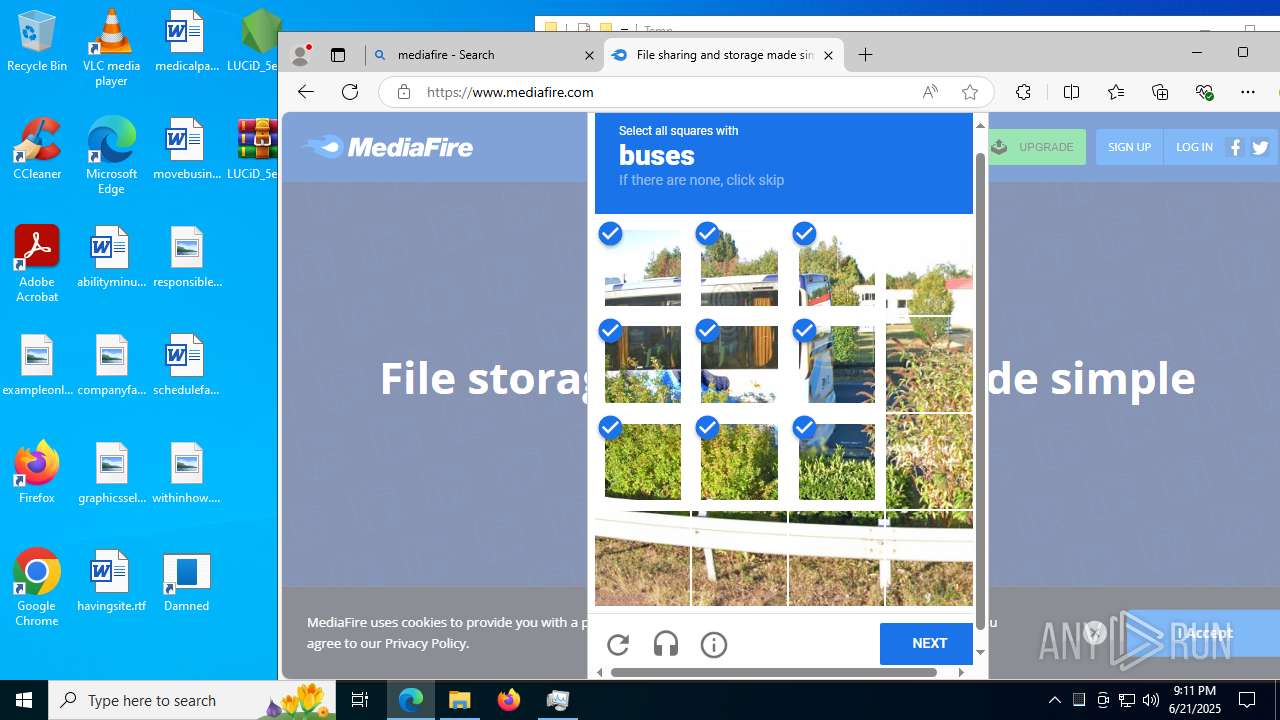1280x720 pixels.
Task: Select Google Chrome desktop icon
Action: coord(37,588)
